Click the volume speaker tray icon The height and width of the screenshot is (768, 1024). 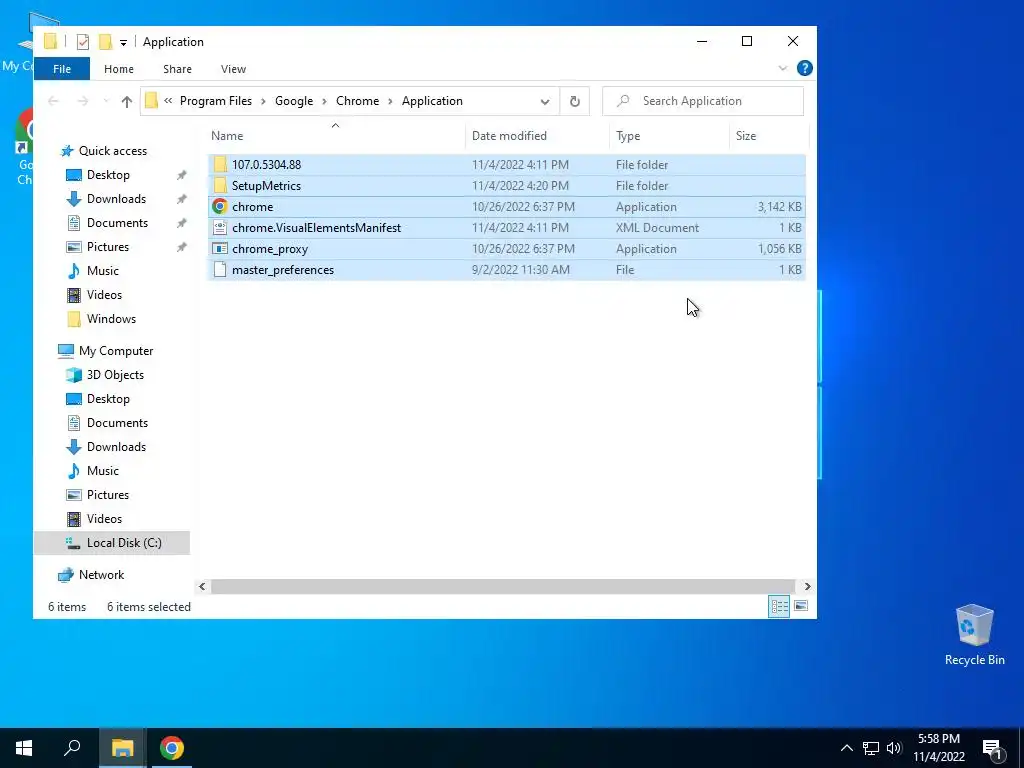894,748
